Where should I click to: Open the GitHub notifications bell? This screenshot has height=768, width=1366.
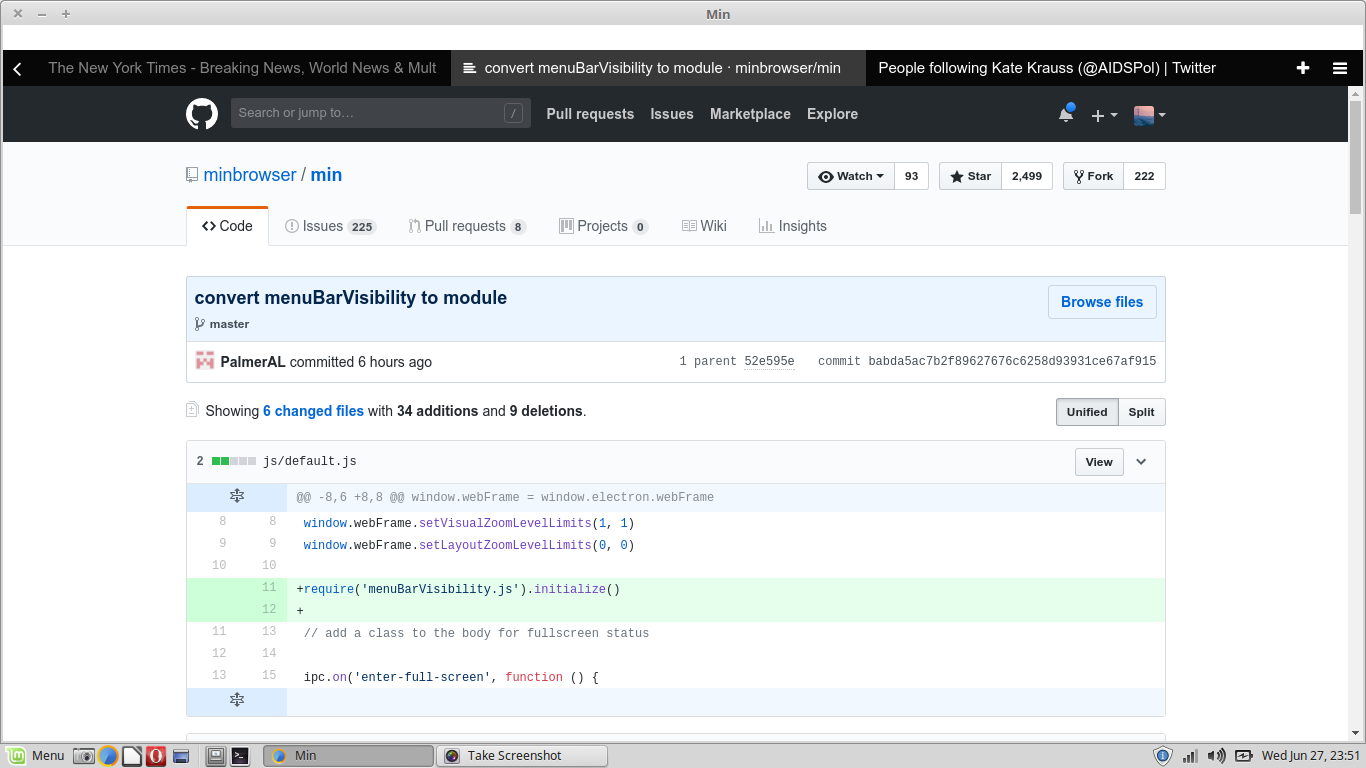pyautogui.click(x=1065, y=114)
